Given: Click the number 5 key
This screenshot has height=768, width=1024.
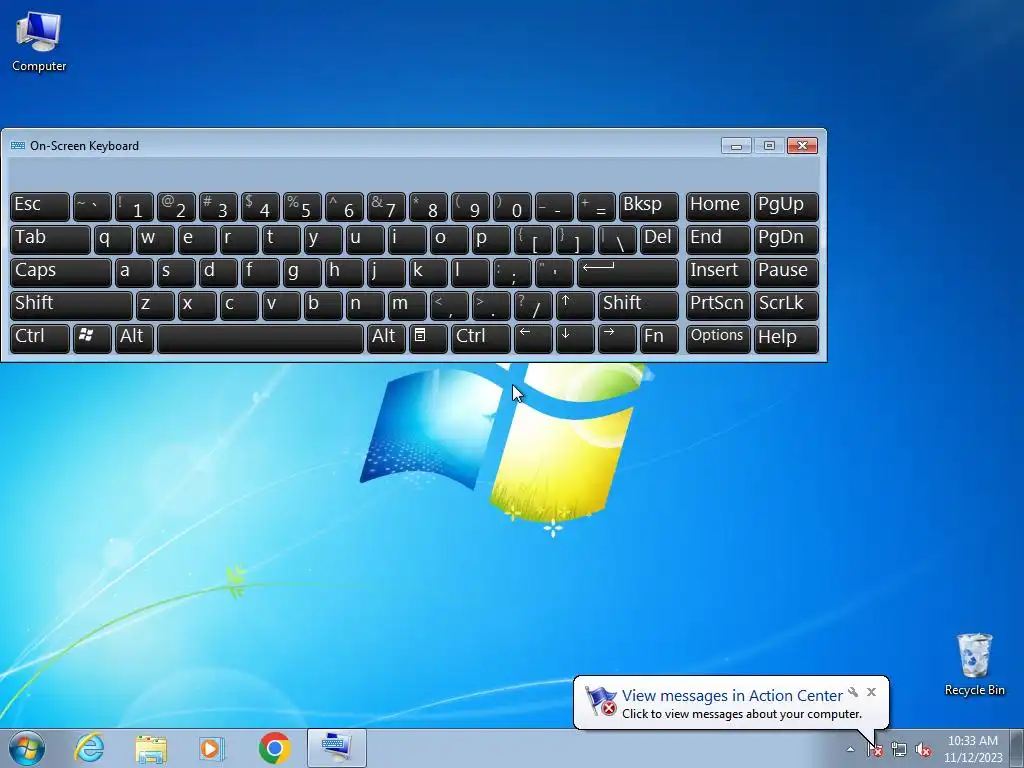Looking at the screenshot, I should pos(302,206).
